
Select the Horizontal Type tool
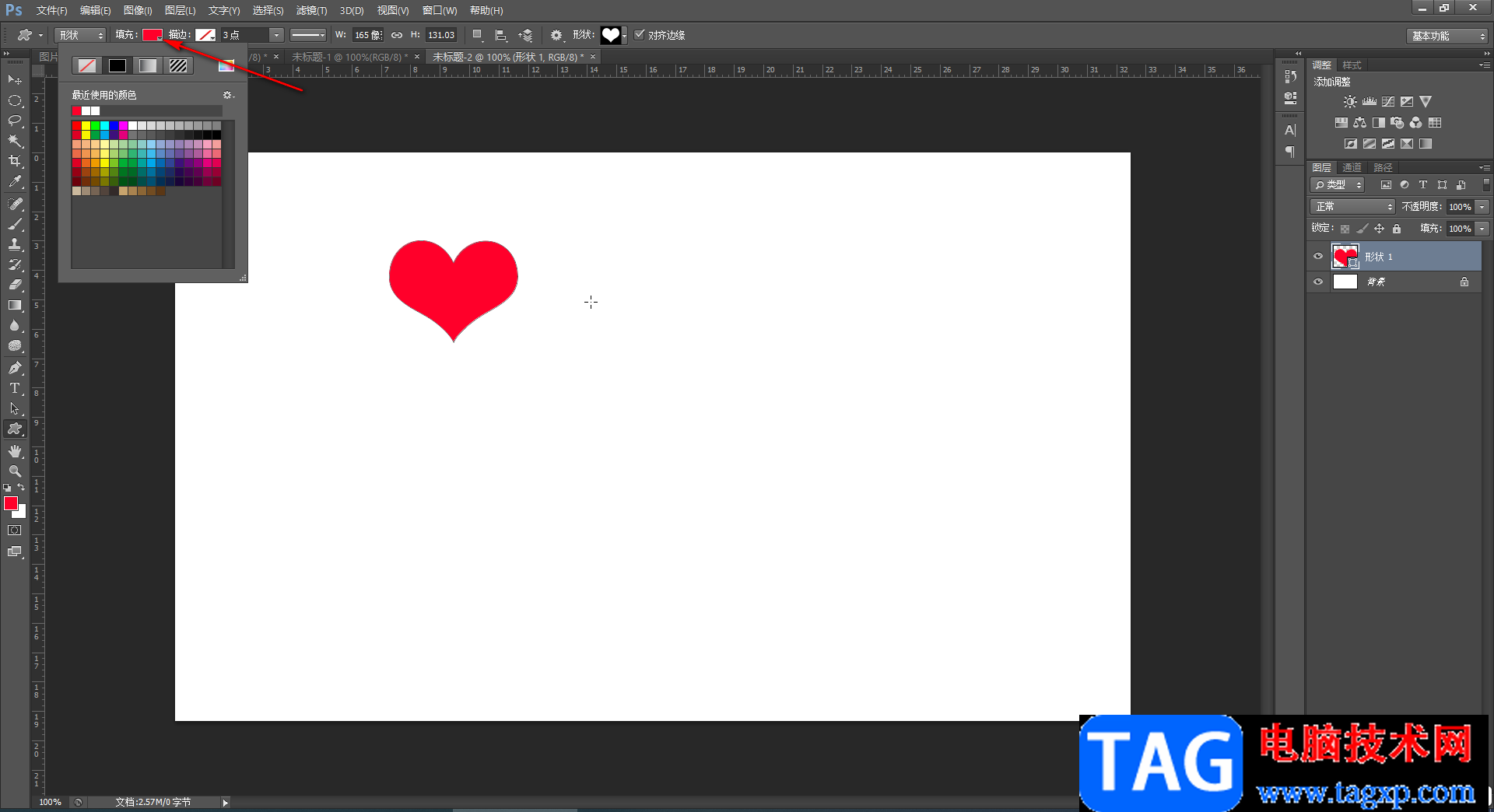(x=15, y=388)
